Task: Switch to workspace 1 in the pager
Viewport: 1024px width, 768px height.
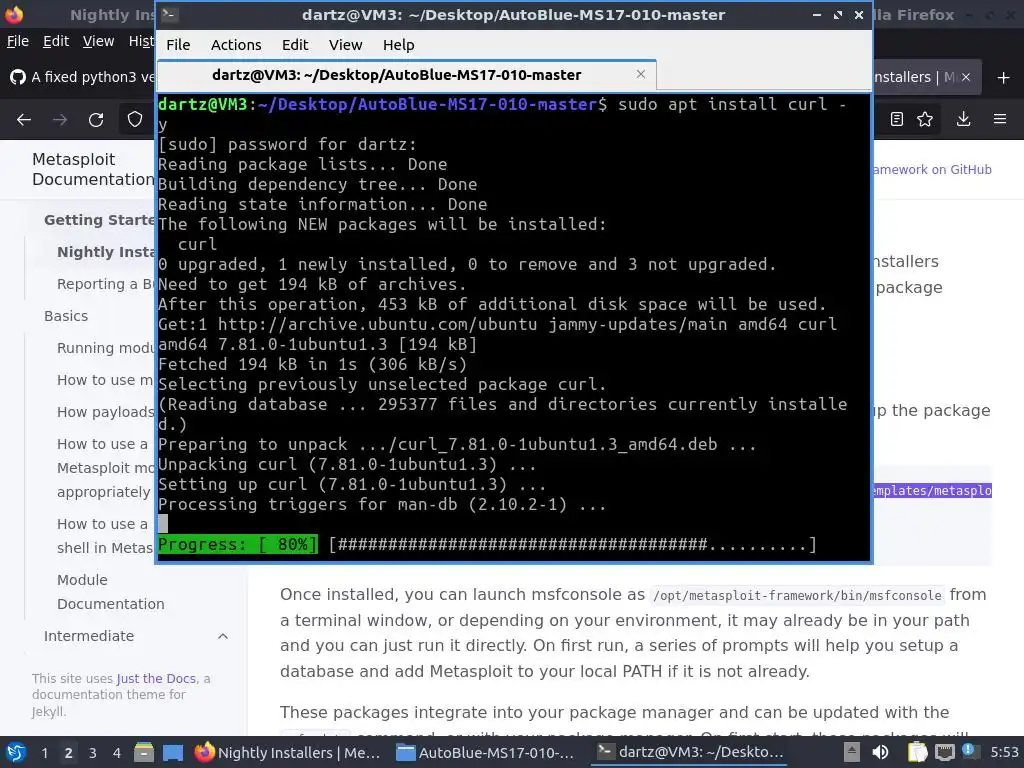Action: [44, 753]
